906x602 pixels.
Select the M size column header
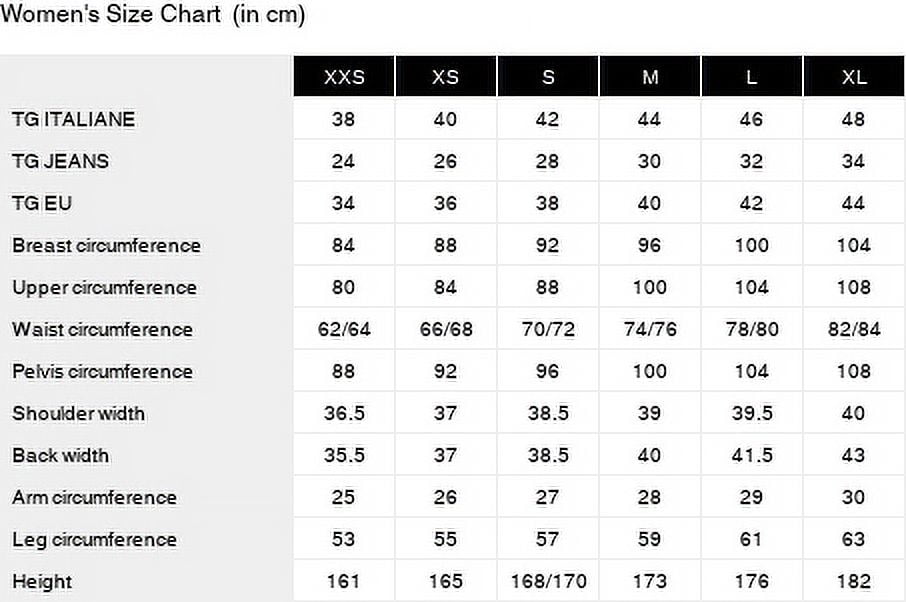650,77
